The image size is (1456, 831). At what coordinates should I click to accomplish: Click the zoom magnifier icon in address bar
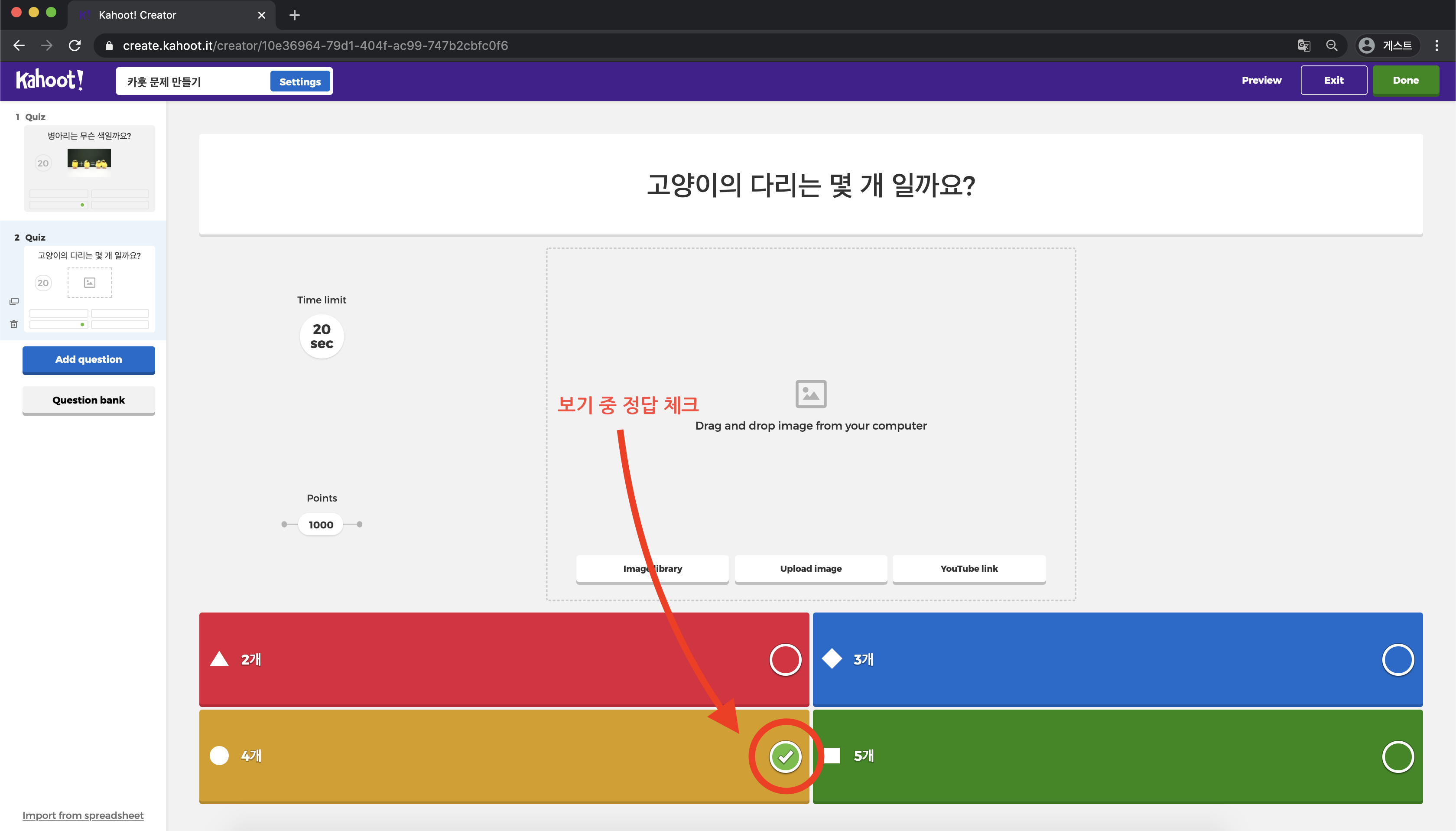[1332, 46]
